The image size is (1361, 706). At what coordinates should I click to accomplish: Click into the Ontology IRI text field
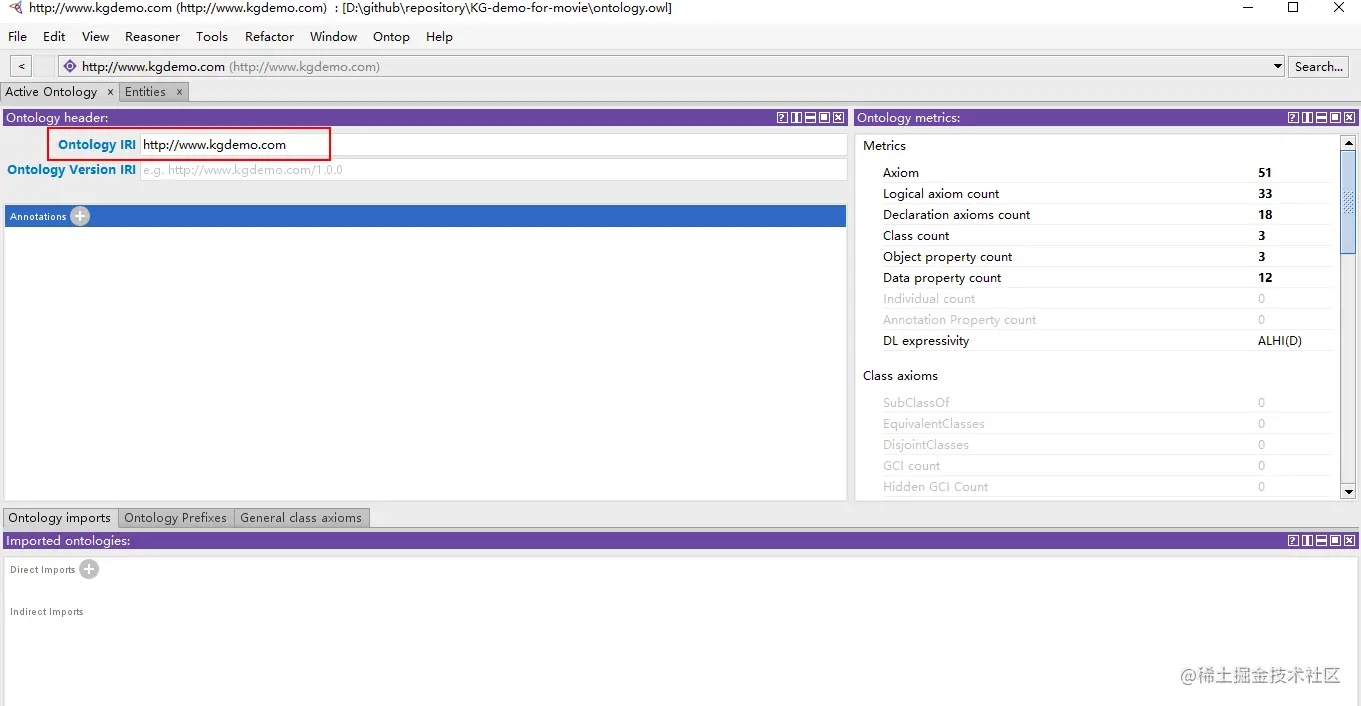pos(493,145)
